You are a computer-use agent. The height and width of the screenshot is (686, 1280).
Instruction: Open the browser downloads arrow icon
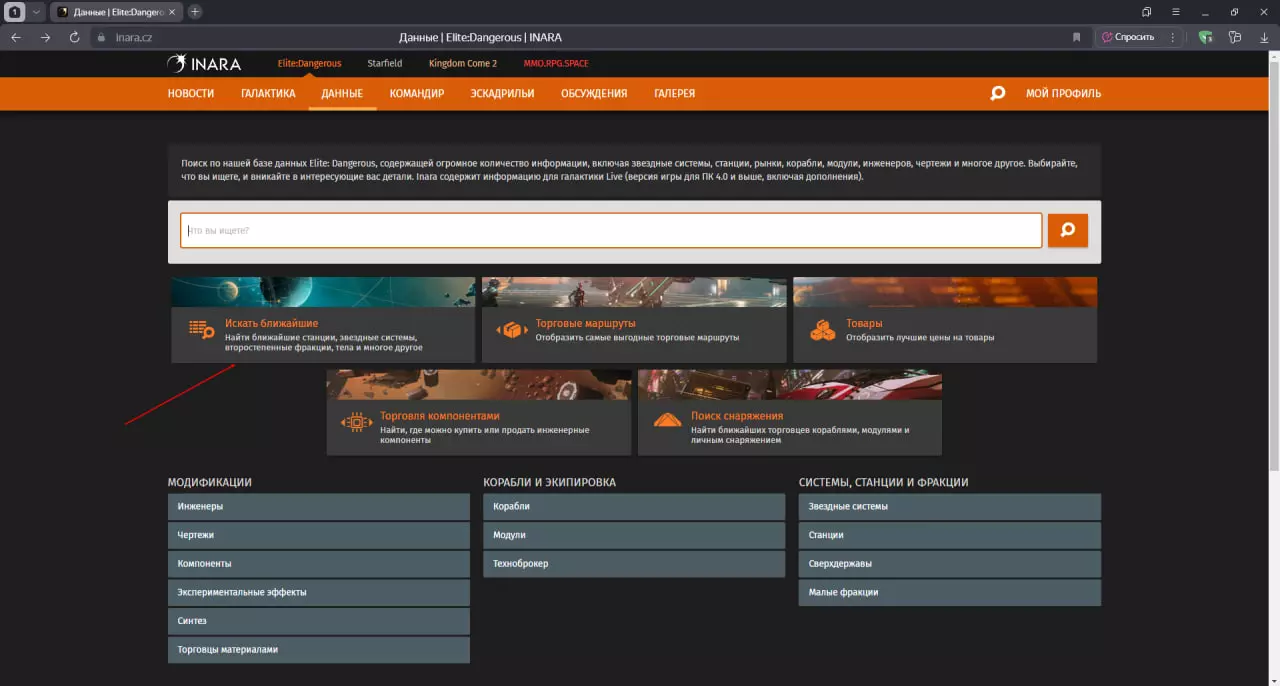tap(1264, 37)
